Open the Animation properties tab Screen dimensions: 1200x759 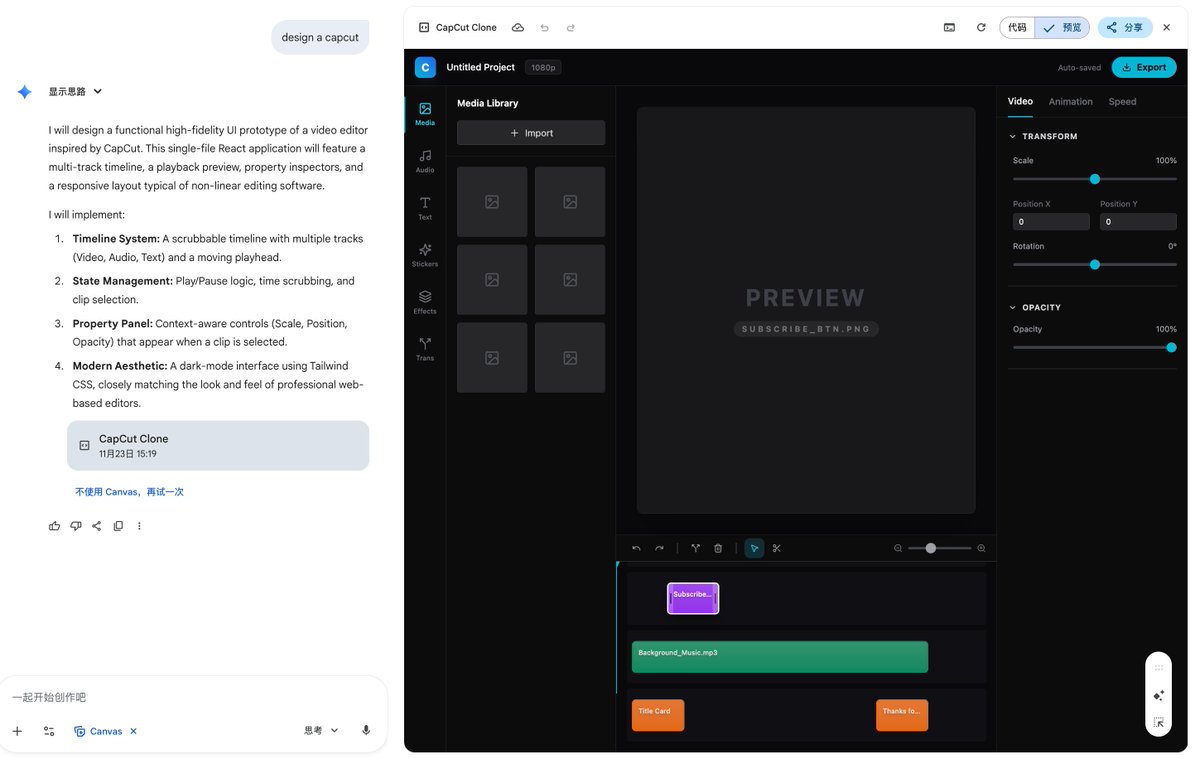pyautogui.click(x=1070, y=101)
